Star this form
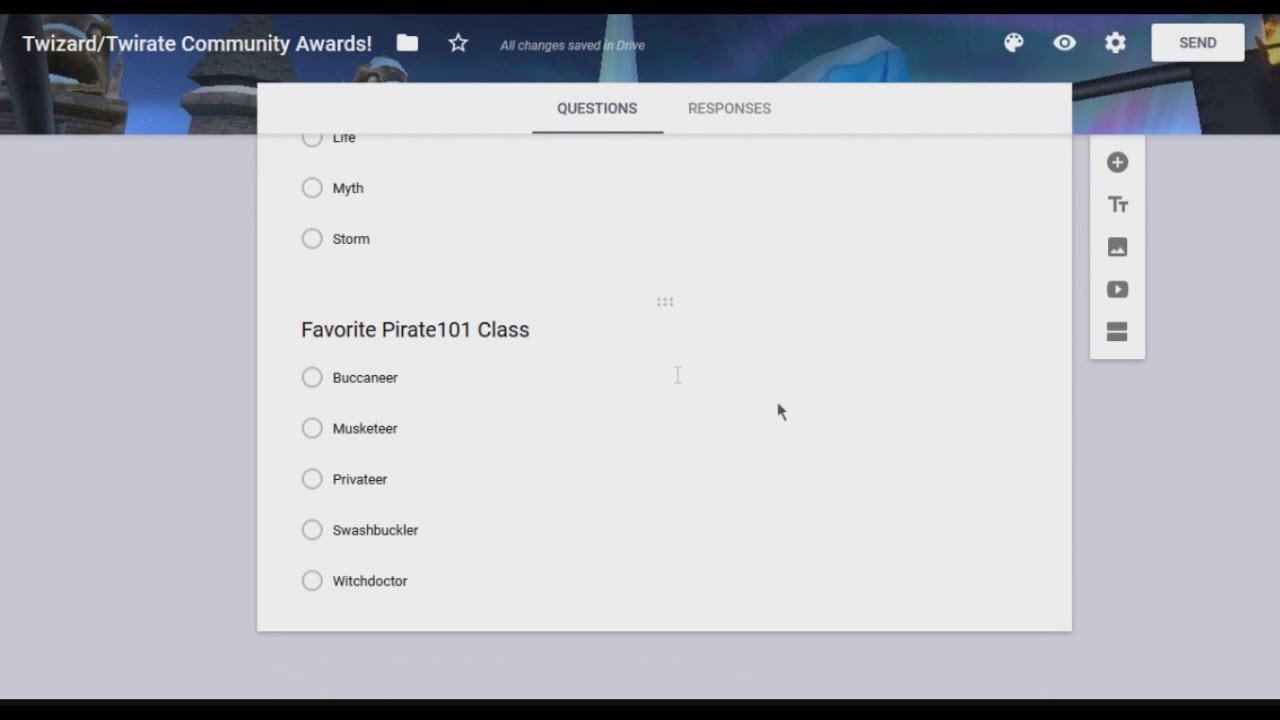This screenshot has width=1280, height=720. [x=458, y=43]
